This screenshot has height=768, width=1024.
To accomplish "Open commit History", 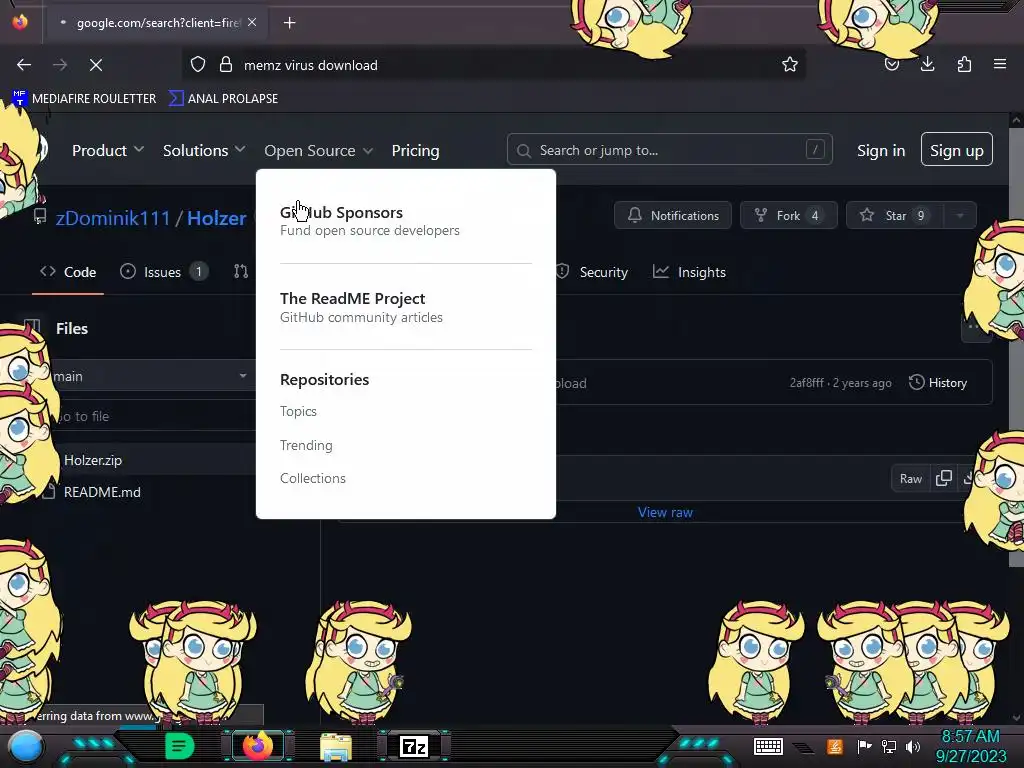I will tap(938, 383).
